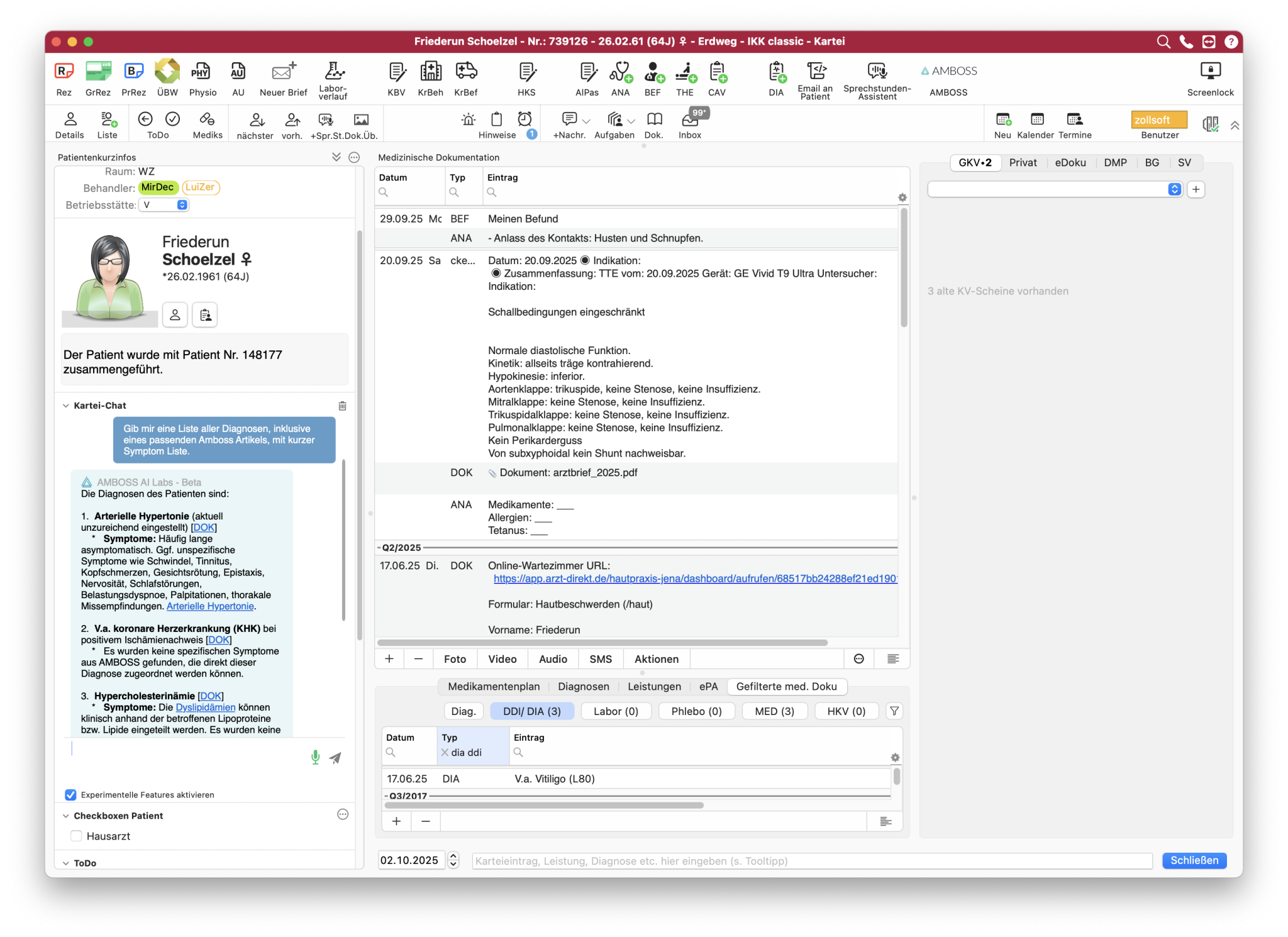
Task: Collapse the Kartei-Chat section
Action: pos(66,406)
